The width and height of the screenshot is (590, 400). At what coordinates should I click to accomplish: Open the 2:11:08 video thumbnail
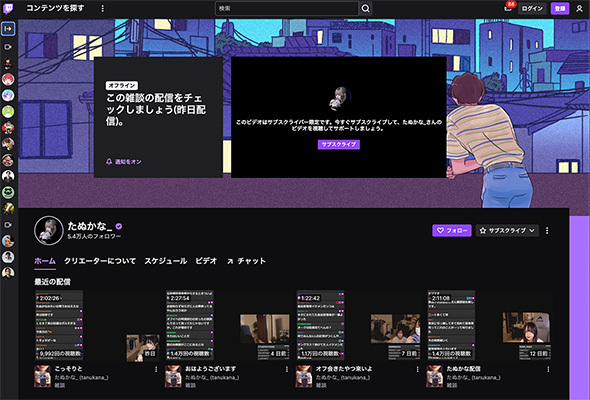pos(489,325)
